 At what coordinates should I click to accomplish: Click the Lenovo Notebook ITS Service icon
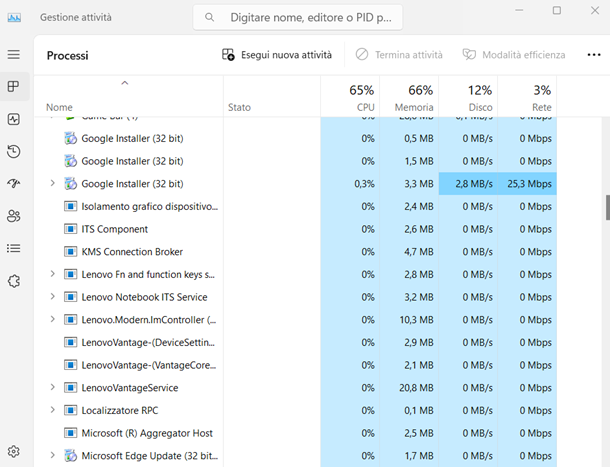[70, 297]
